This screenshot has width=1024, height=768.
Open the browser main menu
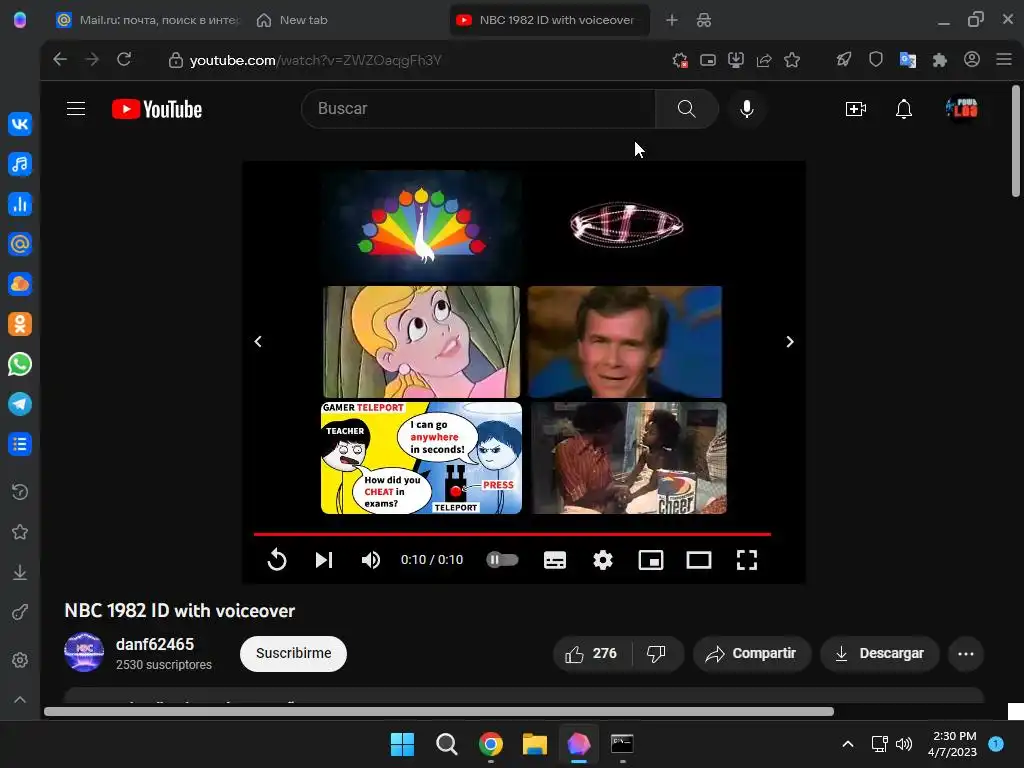pyautogui.click(x=1004, y=59)
